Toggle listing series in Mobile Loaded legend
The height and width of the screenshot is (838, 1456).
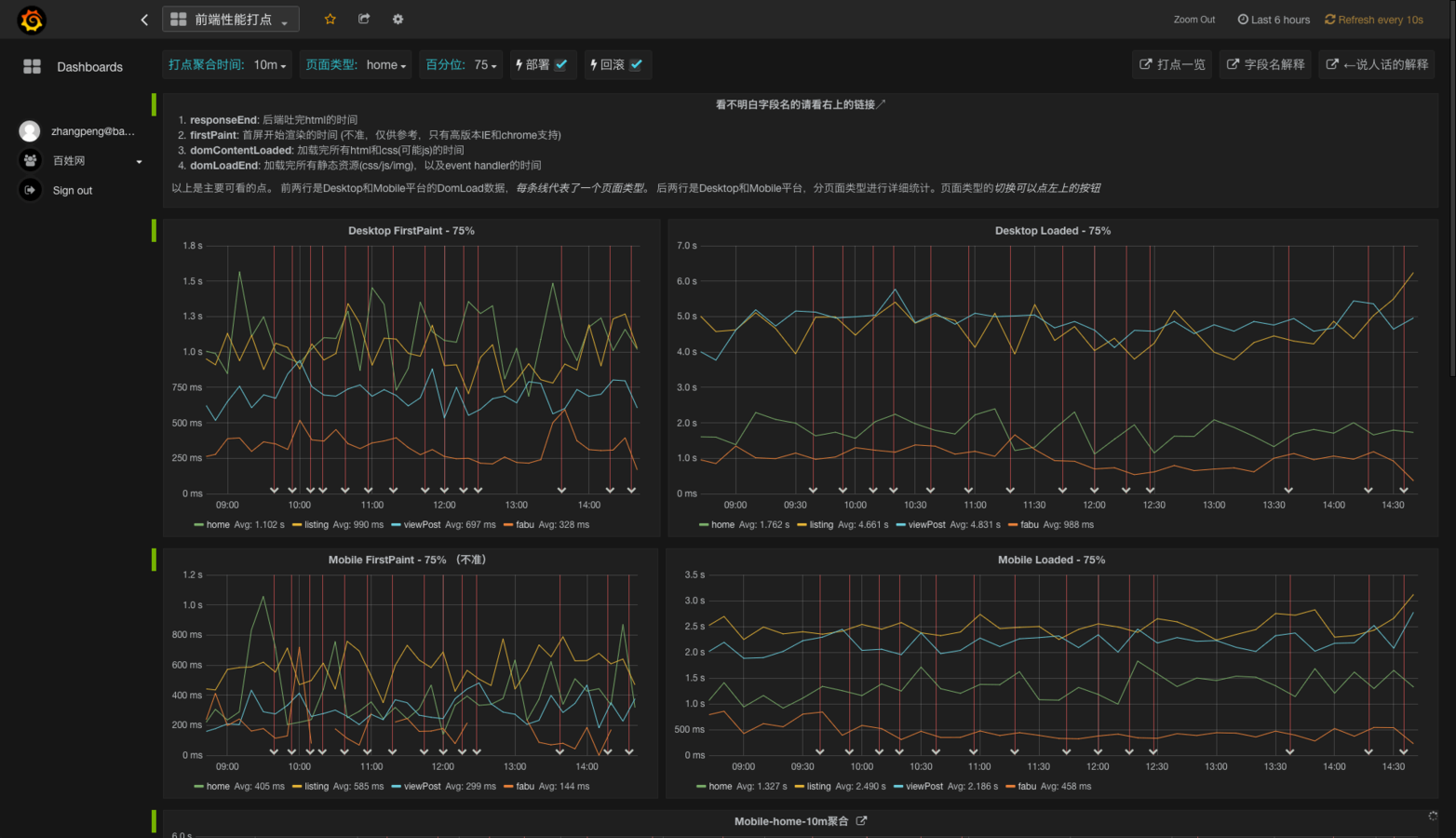pos(819,787)
